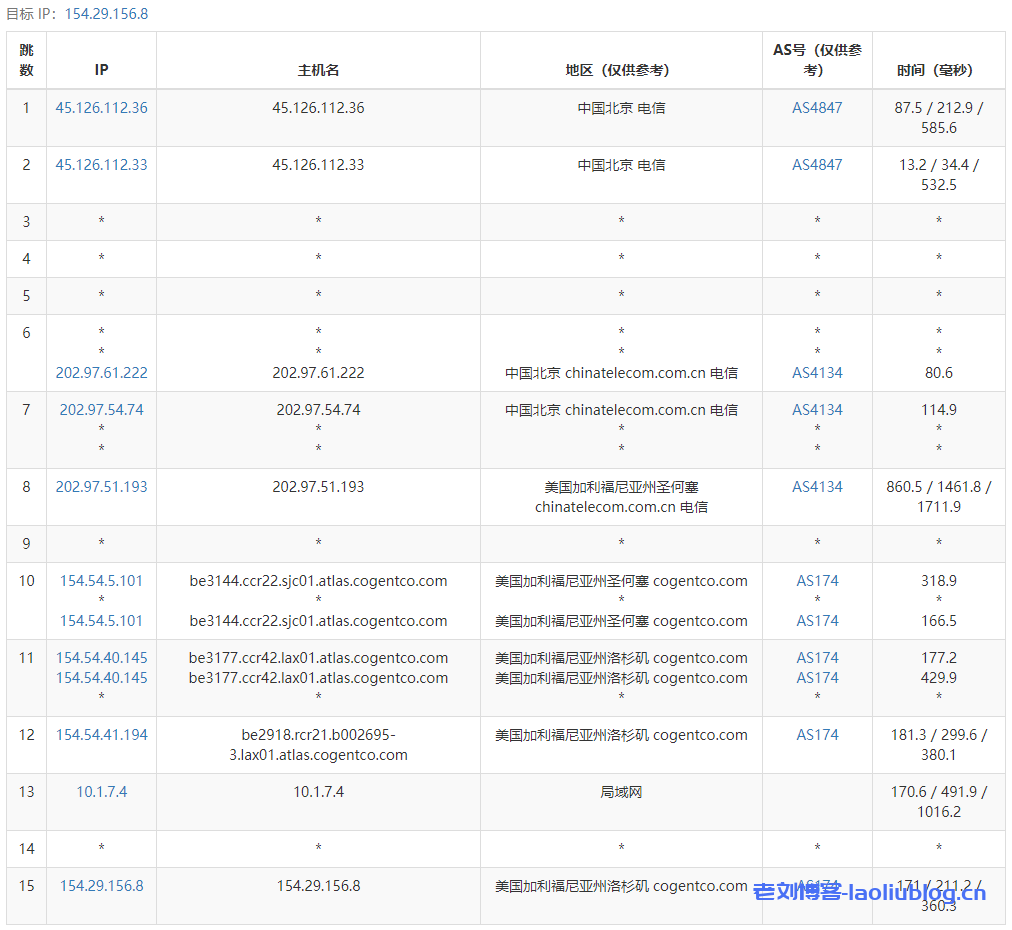Open IP link 202.97.51.193 at hop 8
The image size is (1012, 930).
[101, 487]
